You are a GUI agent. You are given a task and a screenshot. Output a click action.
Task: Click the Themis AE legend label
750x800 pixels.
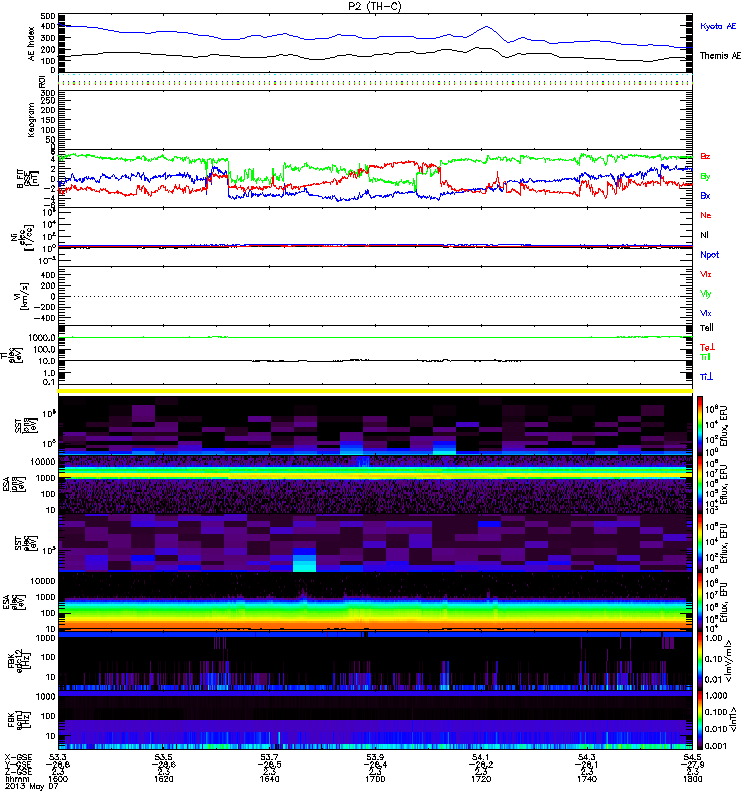click(x=720, y=56)
